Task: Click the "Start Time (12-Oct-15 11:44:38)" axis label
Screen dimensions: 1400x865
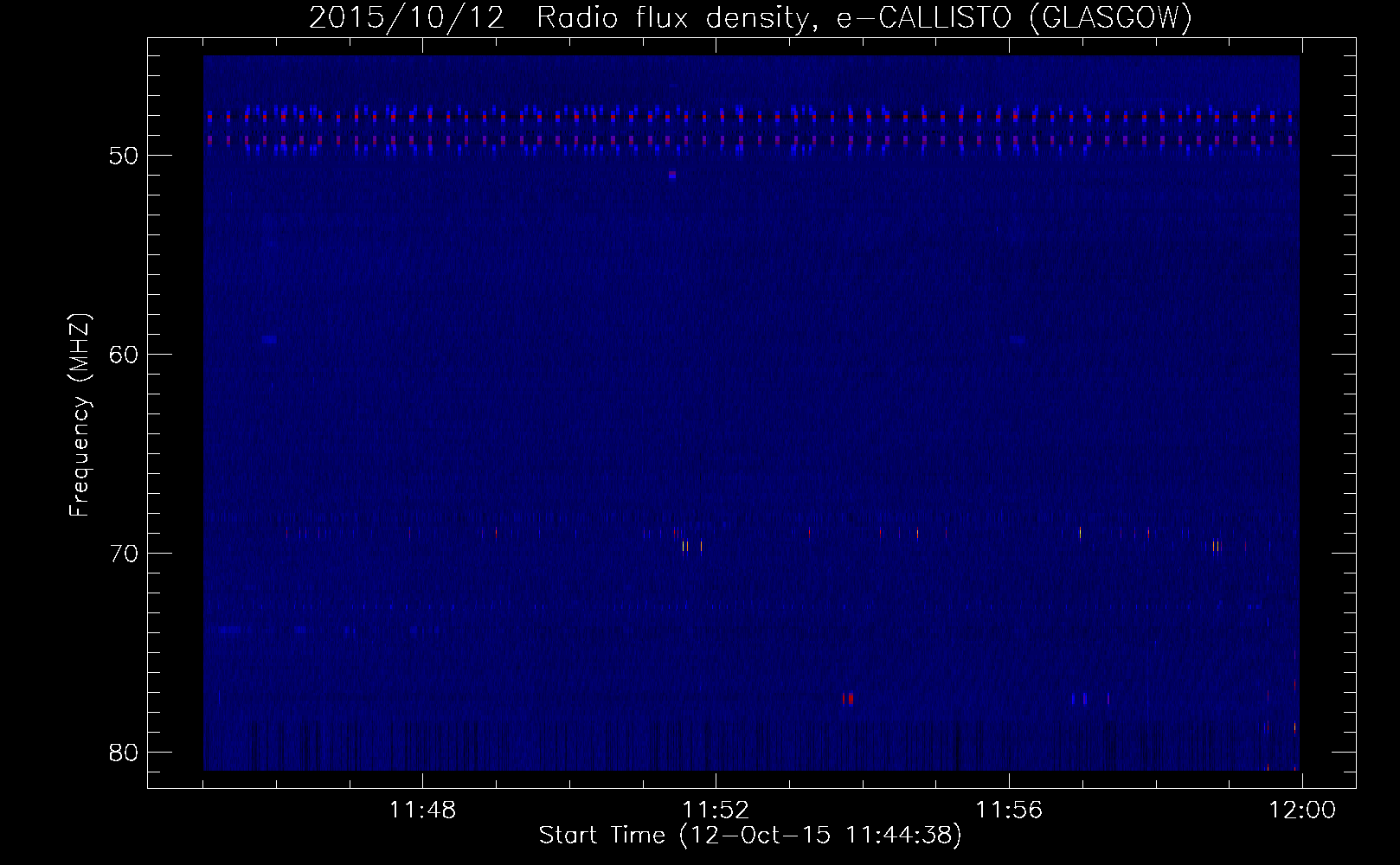Action: (750, 836)
